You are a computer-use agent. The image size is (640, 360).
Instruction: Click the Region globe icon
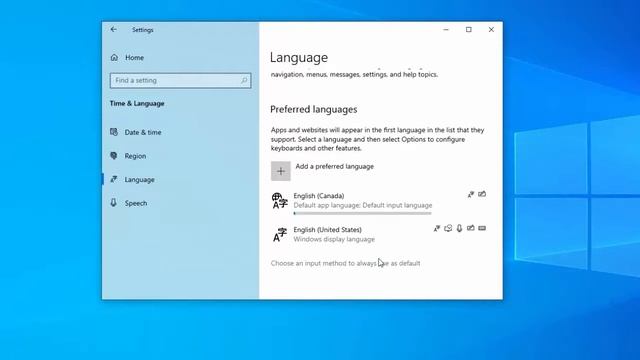click(114, 156)
